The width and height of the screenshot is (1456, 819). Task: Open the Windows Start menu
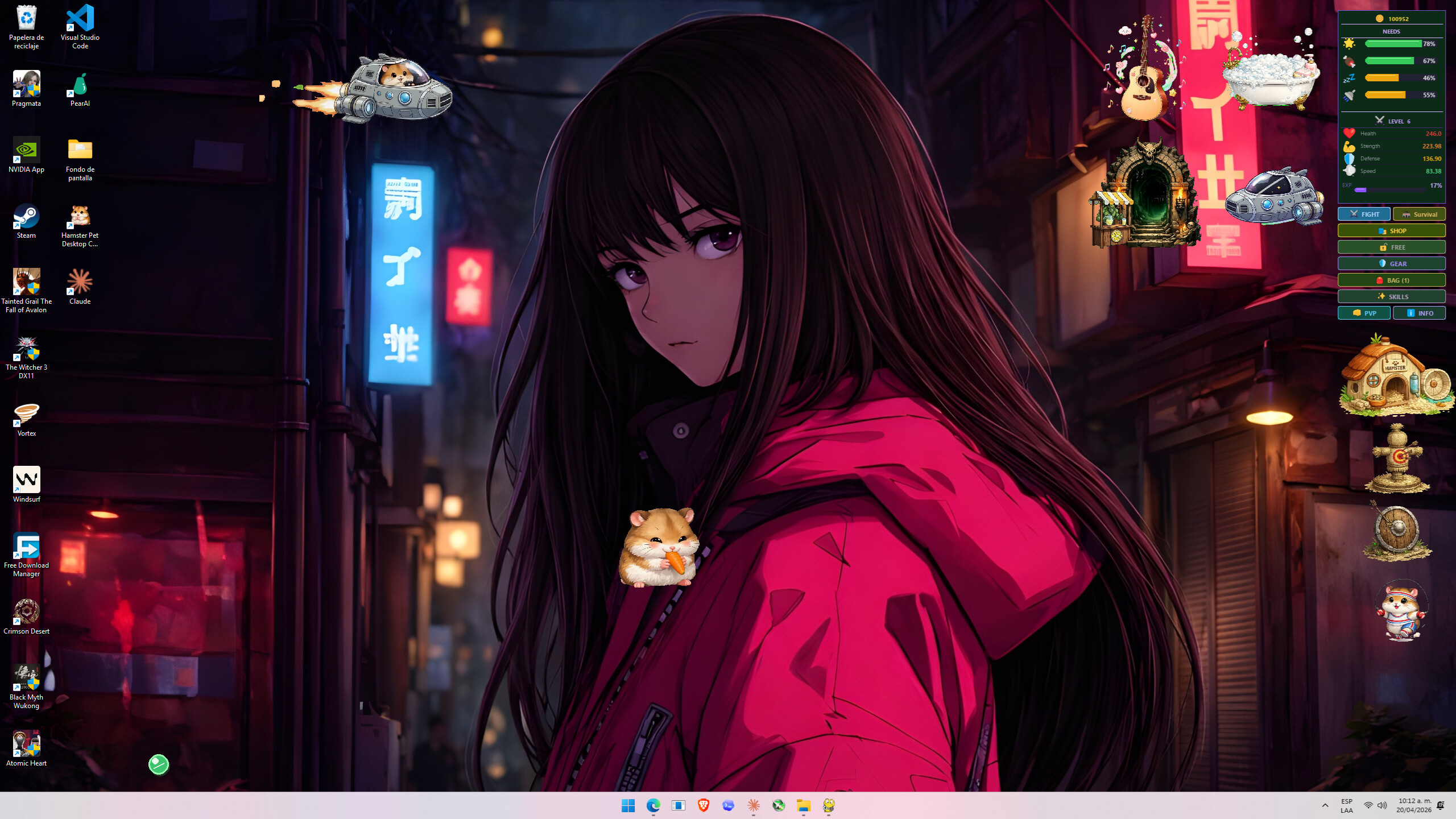pos(628,805)
